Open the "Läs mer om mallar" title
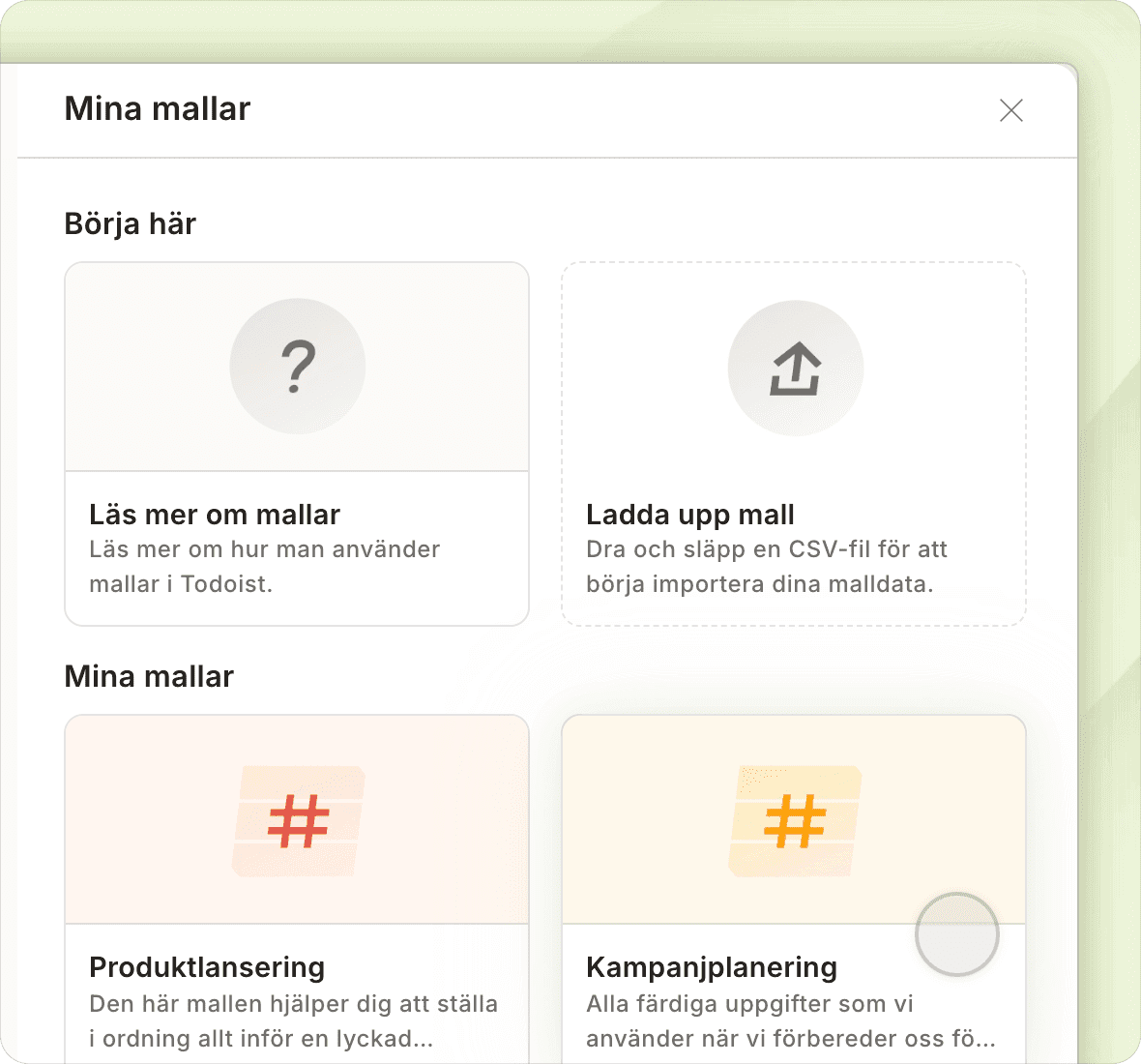The image size is (1141, 1064). 215,515
